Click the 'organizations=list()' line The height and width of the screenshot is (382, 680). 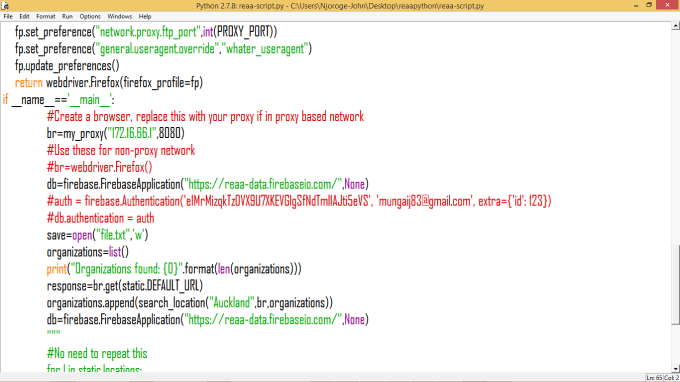[88, 252]
